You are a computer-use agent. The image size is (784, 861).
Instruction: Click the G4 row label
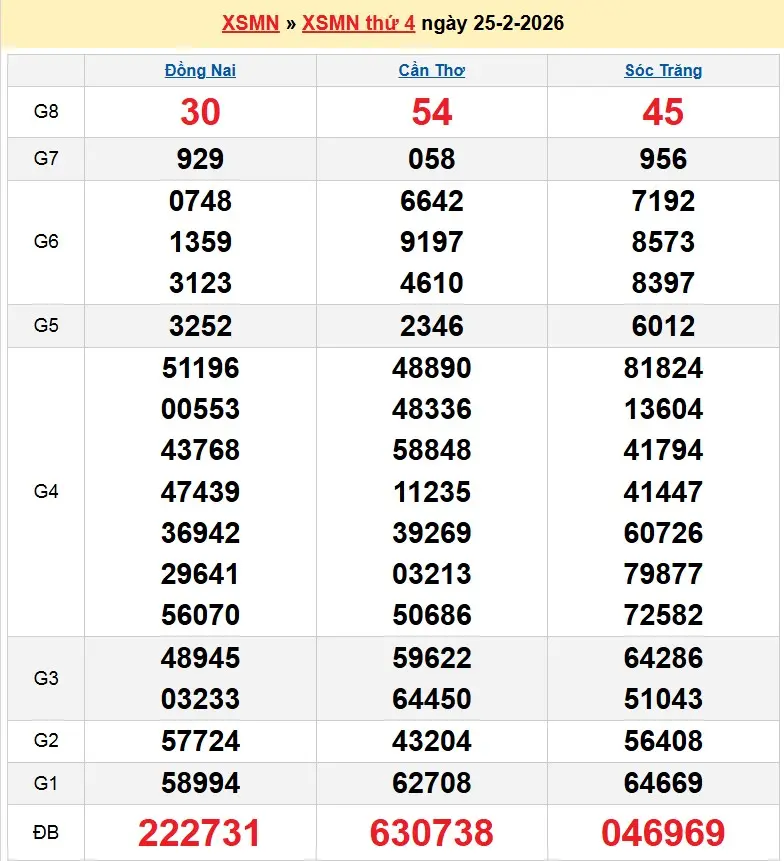click(46, 491)
